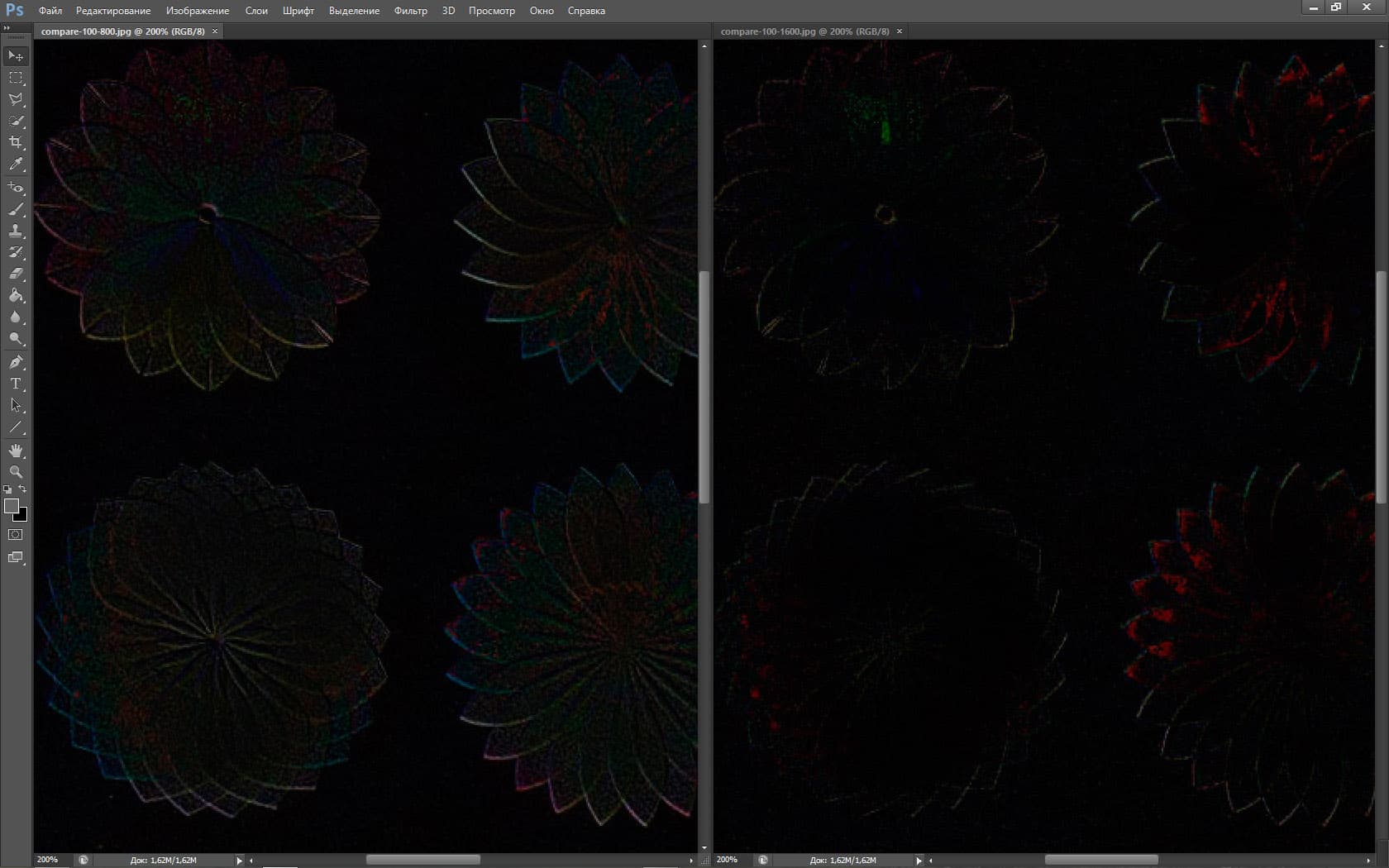The width and height of the screenshot is (1389, 868).
Task: Select the Pen tool
Action: (x=16, y=362)
